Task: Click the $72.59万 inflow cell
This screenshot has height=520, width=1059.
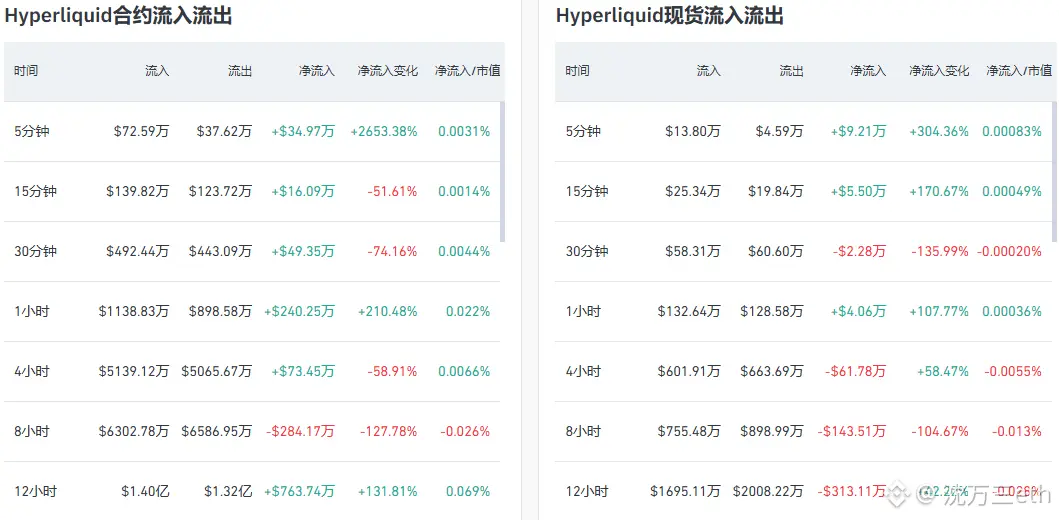Action: coord(142,132)
